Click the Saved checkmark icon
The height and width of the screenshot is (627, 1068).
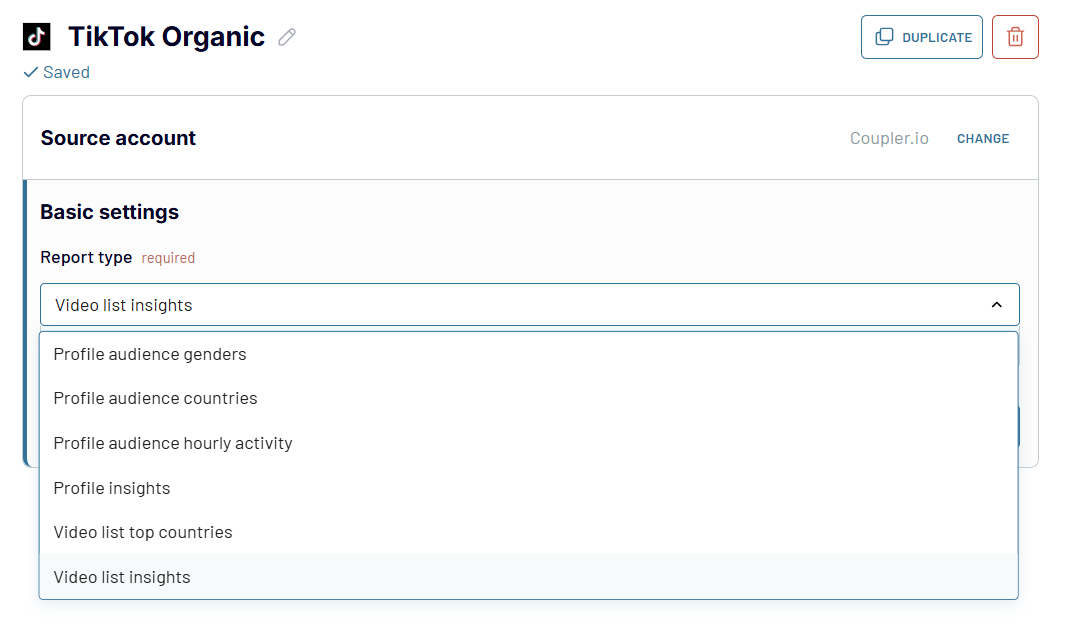(31, 72)
